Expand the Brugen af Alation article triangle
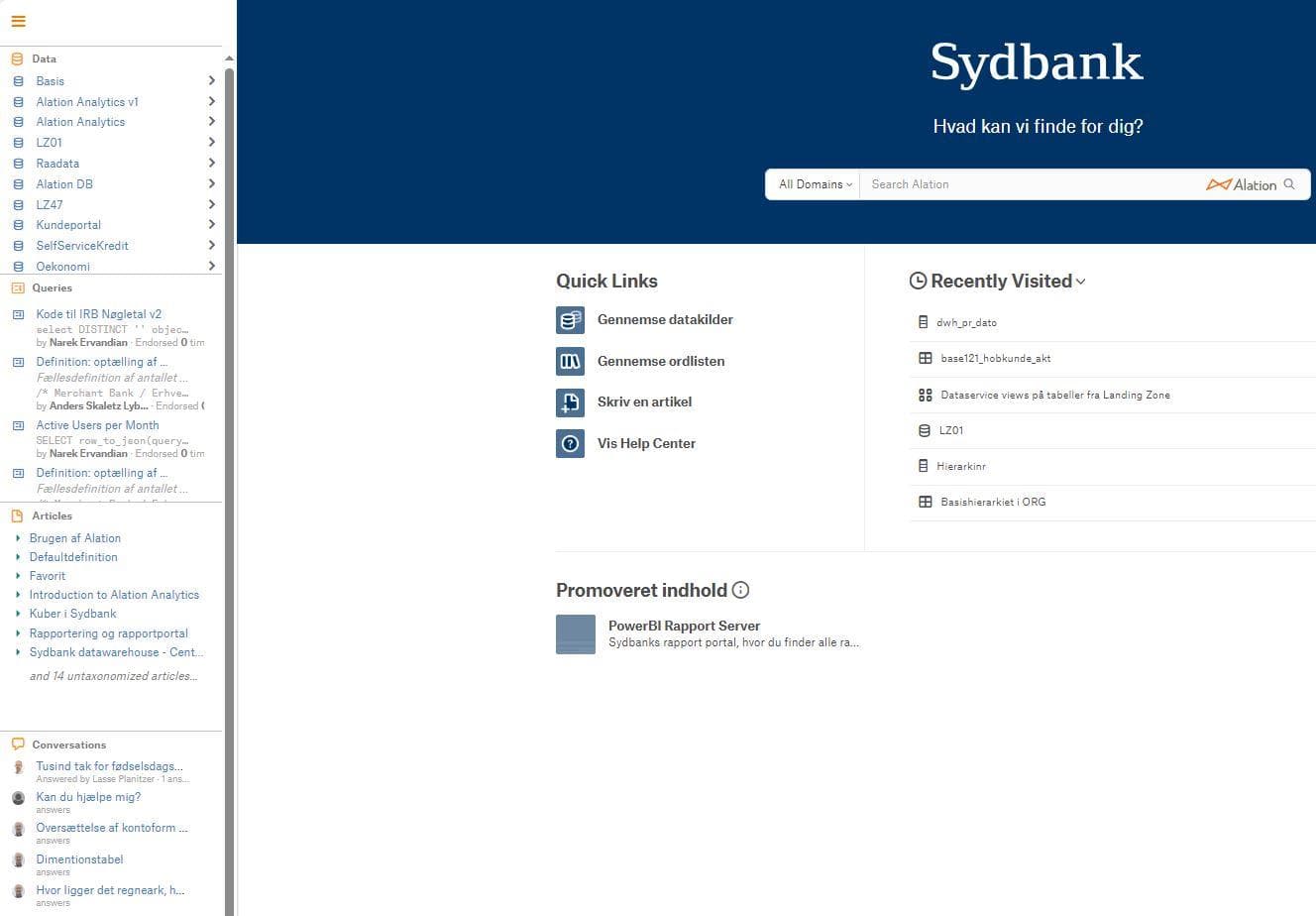This screenshot has height=916, width=1316. pos(18,538)
